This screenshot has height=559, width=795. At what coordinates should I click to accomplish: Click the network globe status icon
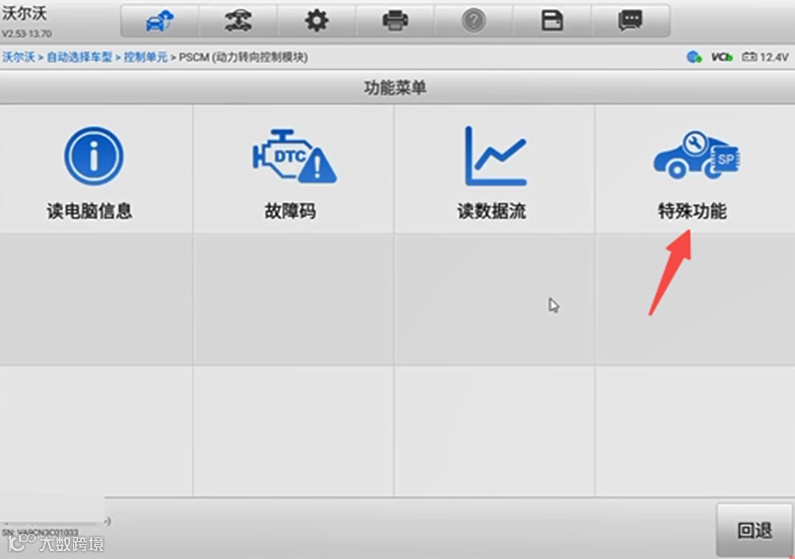coord(694,57)
